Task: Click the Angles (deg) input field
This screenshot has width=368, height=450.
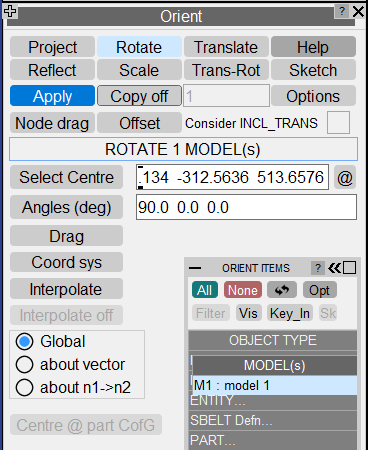Action: (x=246, y=207)
